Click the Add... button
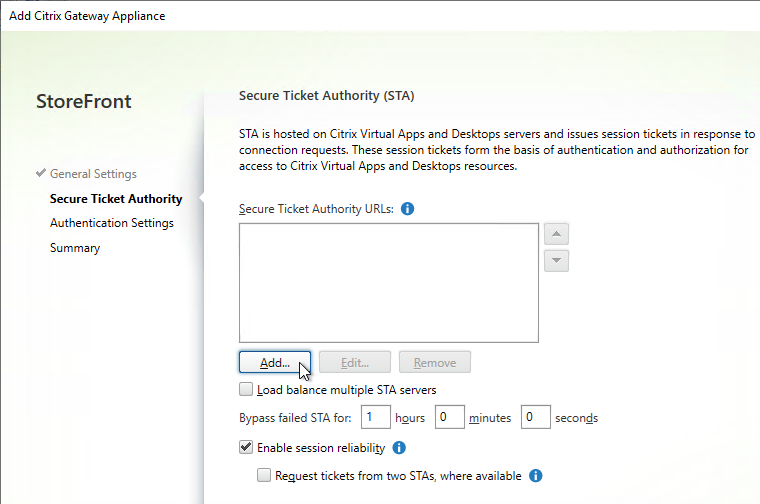 (275, 362)
